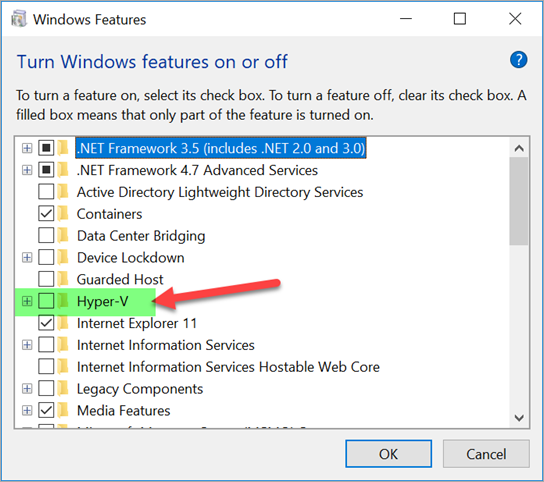Expand the Hyper-V tree node
Image resolution: width=544 pixels, height=482 pixels.
tap(27, 301)
